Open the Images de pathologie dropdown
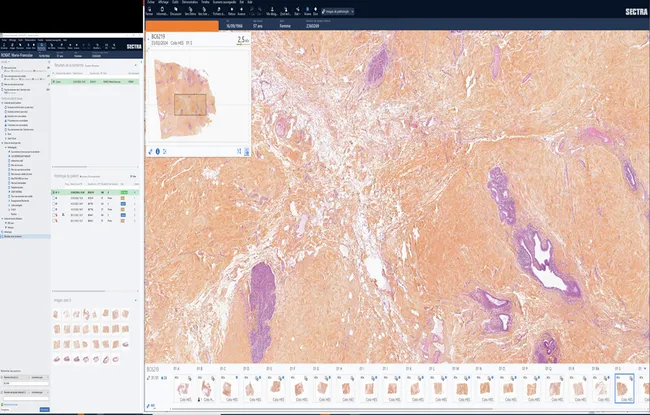 pos(337,12)
